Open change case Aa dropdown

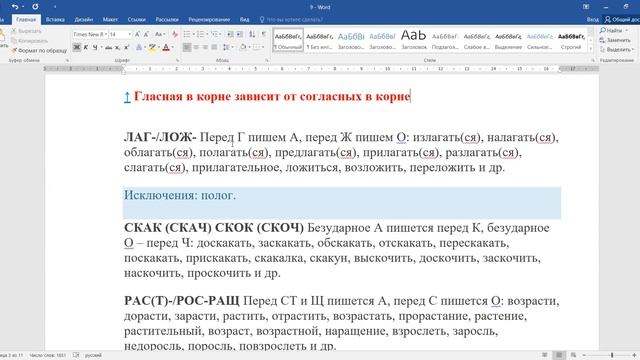point(160,34)
